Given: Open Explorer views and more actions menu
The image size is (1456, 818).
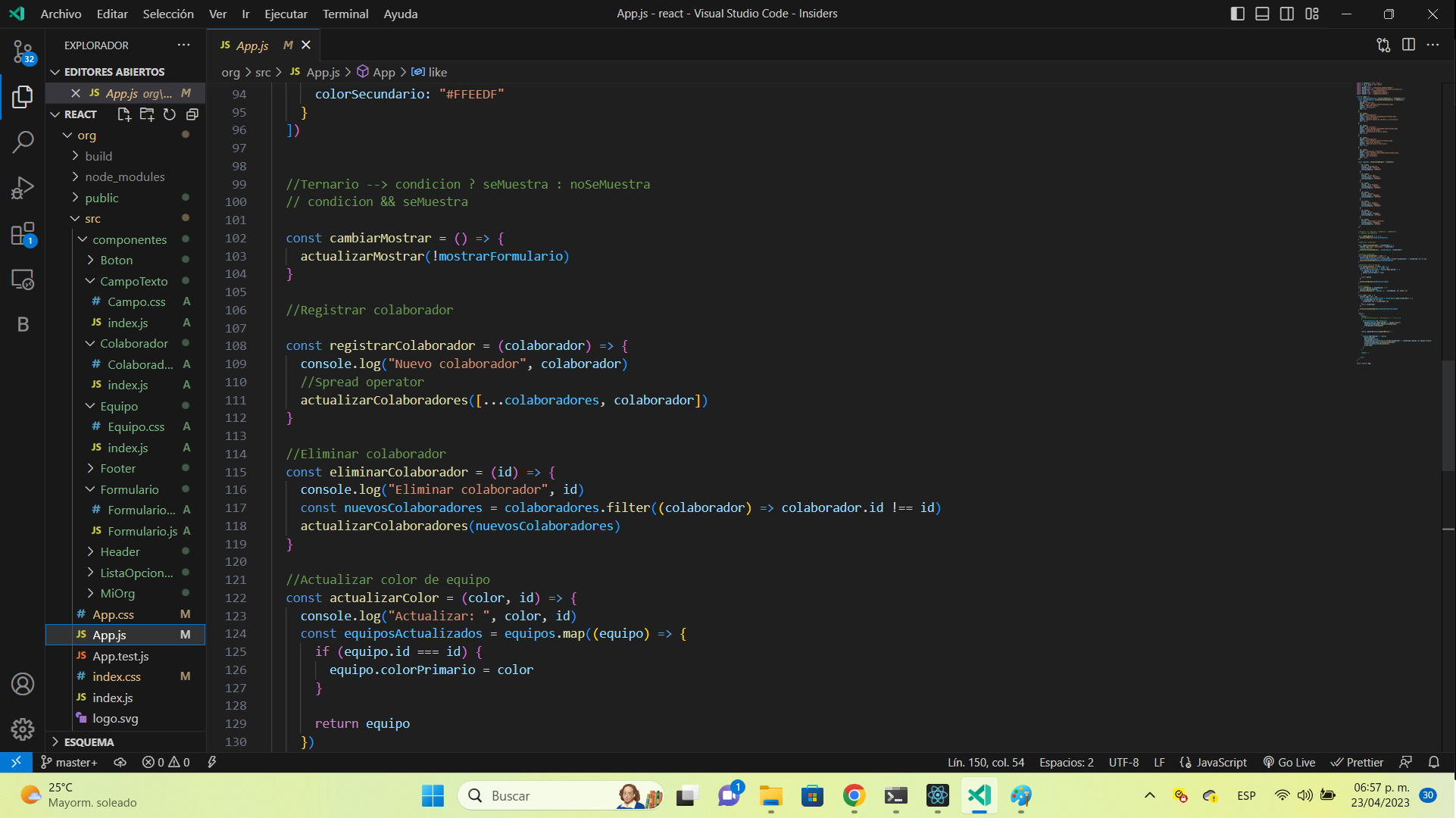Looking at the screenshot, I should [184, 45].
